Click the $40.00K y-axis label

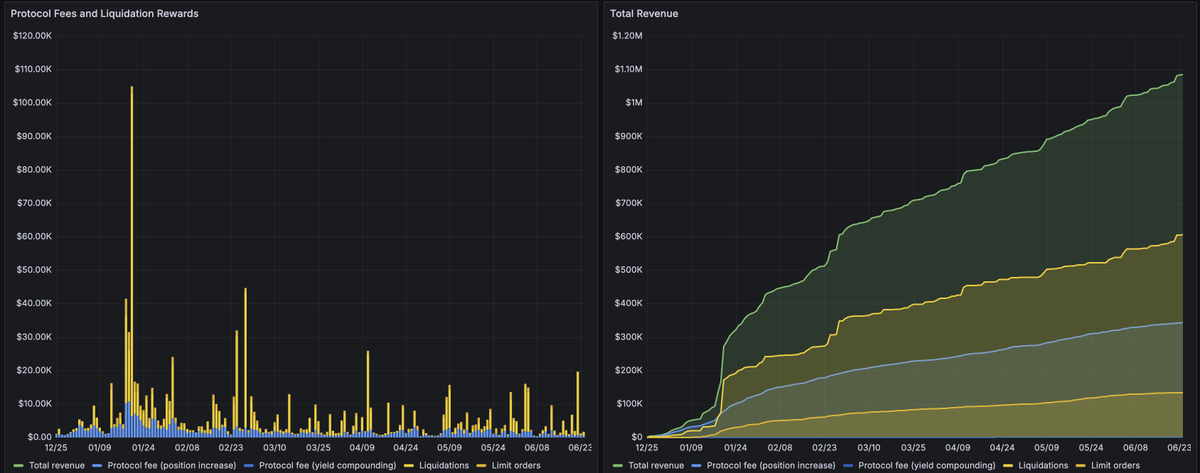(x=34, y=303)
